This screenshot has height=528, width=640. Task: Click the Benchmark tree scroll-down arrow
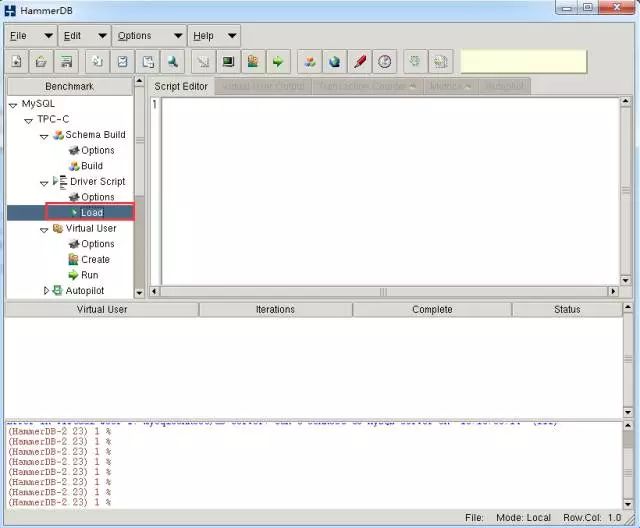pyautogui.click(x=139, y=293)
